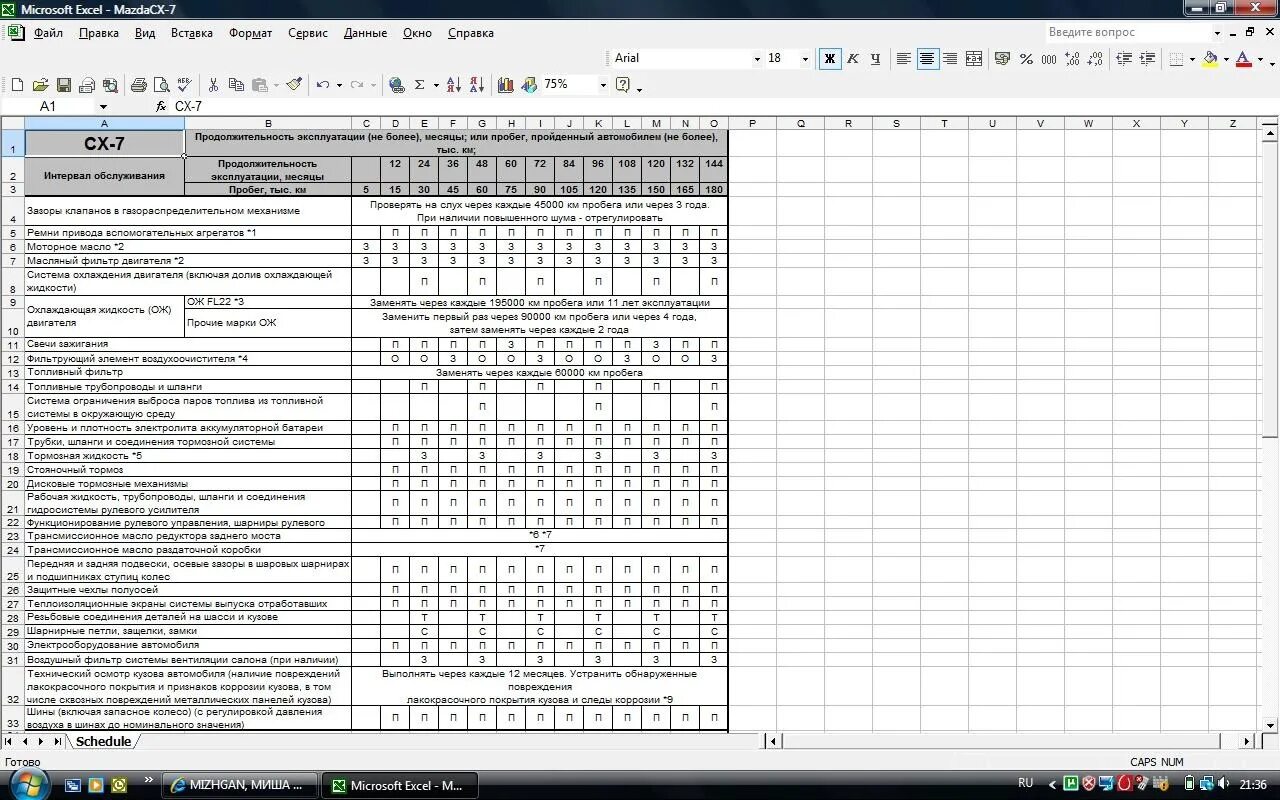Go to the last sheet tab arrow
The height and width of the screenshot is (800, 1280).
56,742
